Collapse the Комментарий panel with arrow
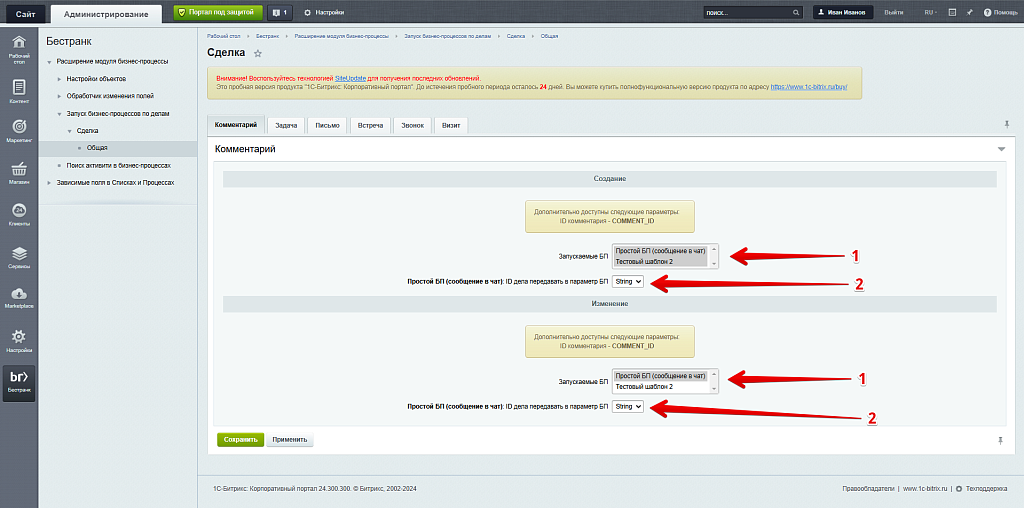 pyautogui.click(x=1001, y=149)
